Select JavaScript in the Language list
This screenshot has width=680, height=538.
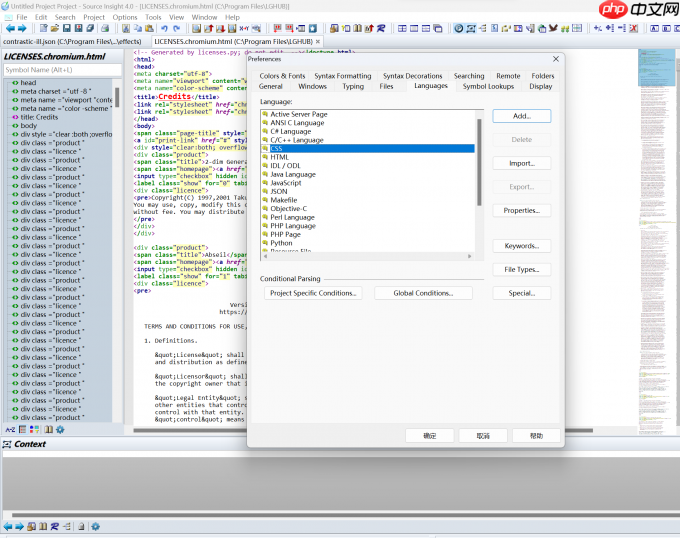(x=285, y=183)
